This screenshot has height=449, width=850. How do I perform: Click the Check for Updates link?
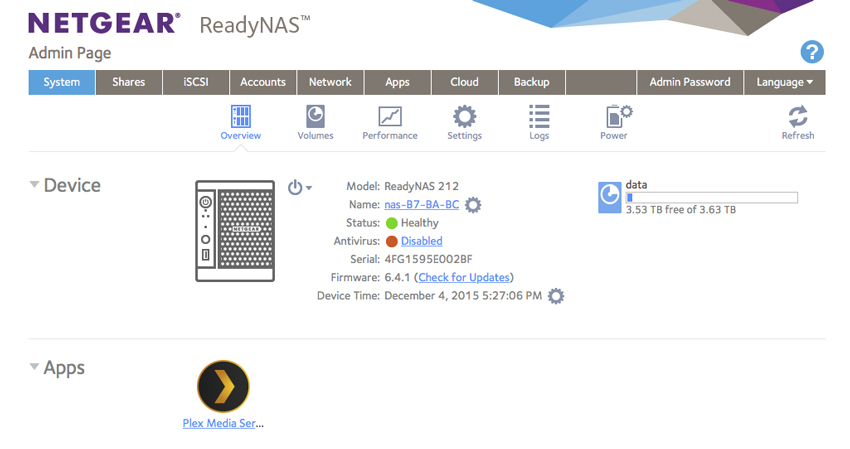click(x=464, y=277)
